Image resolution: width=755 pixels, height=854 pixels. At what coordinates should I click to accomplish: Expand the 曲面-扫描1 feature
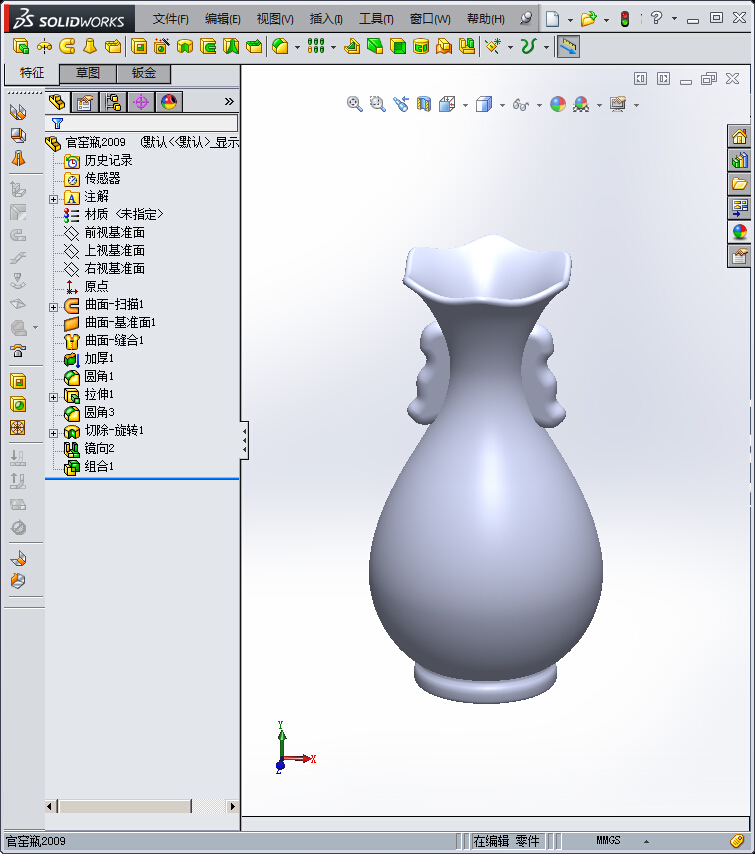[53, 307]
